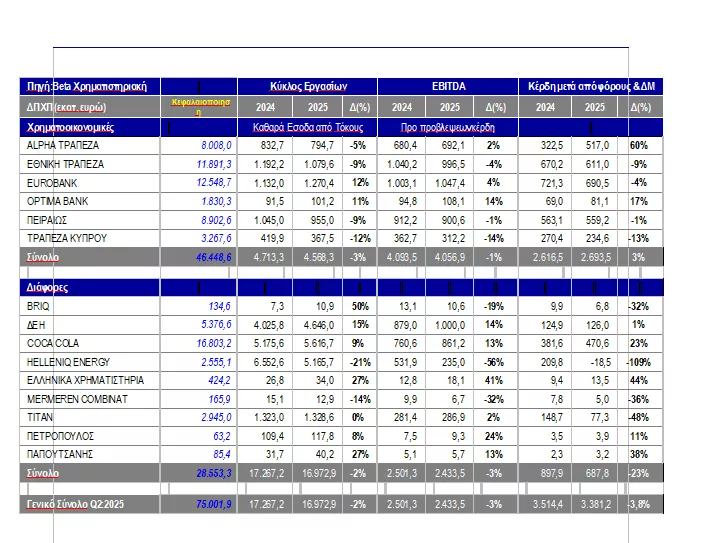
Task: Select Εθνική capitalization value '11.891,3'
Action: pos(214,164)
